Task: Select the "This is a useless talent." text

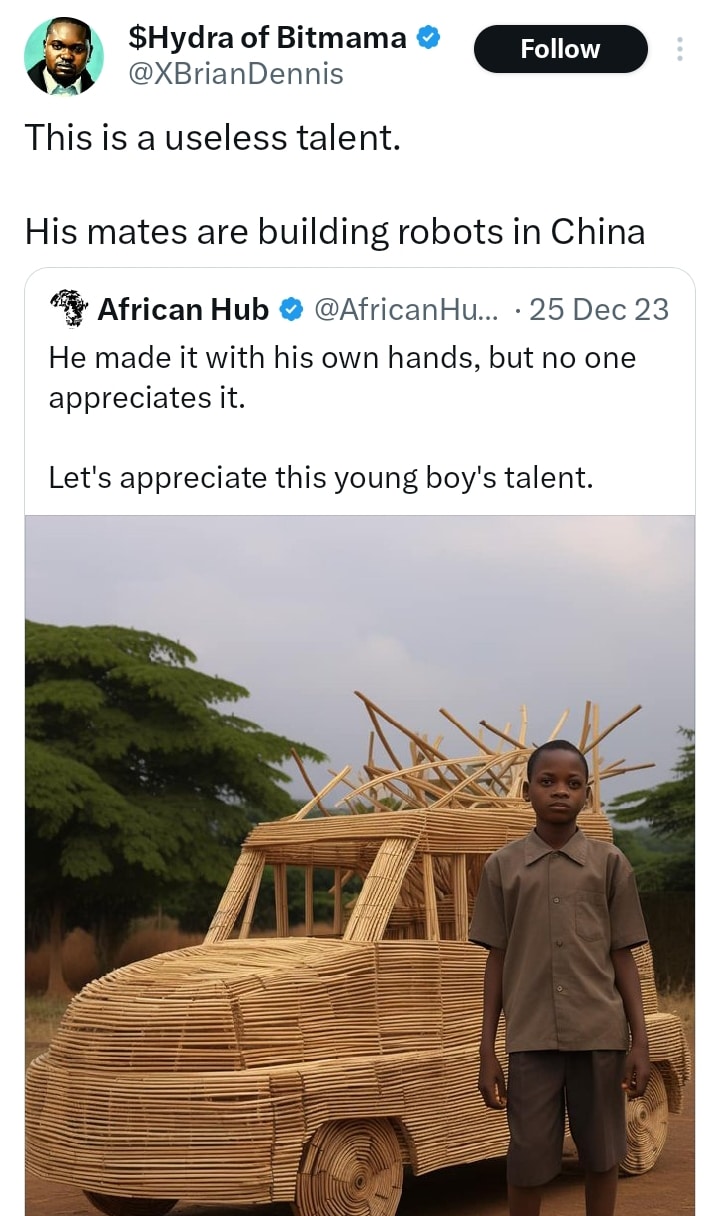Action: pos(212,137)
